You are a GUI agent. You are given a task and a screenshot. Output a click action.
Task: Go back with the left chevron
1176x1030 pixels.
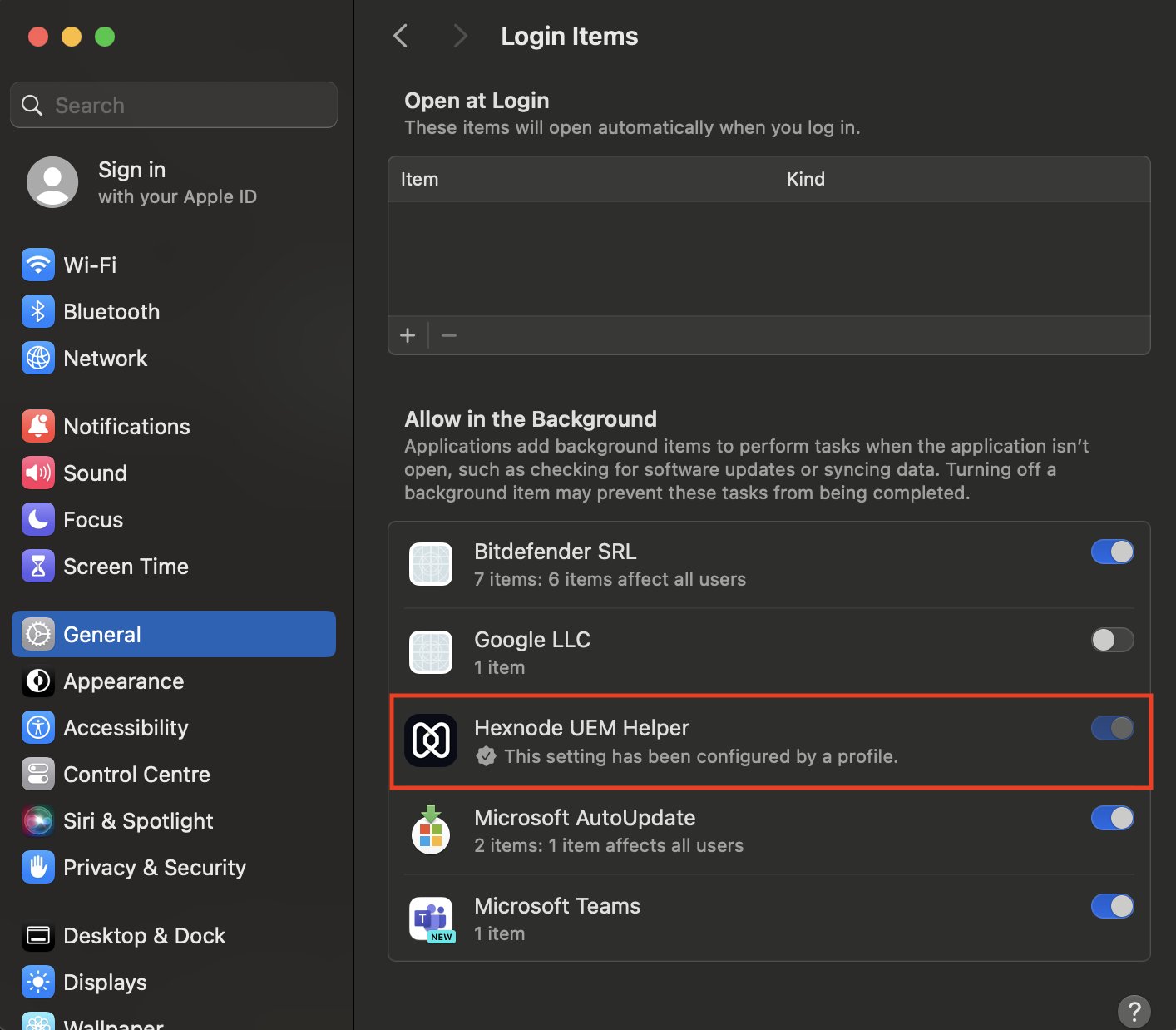coord(401,36)
